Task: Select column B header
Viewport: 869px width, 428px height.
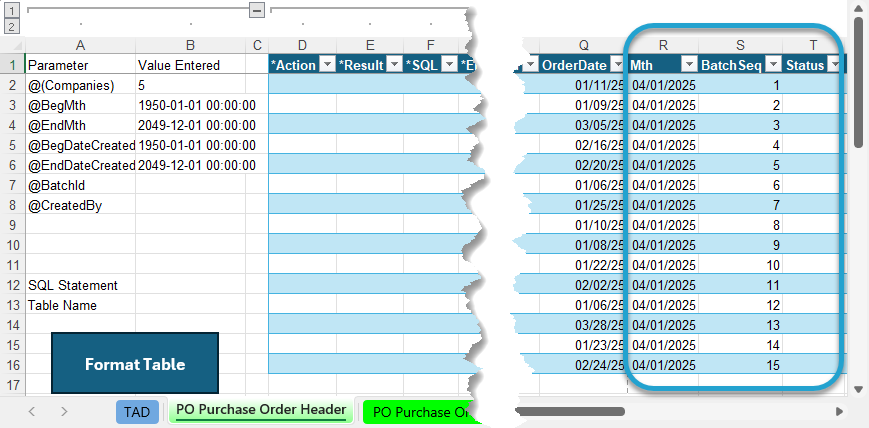Action: [x=191, y=45]
